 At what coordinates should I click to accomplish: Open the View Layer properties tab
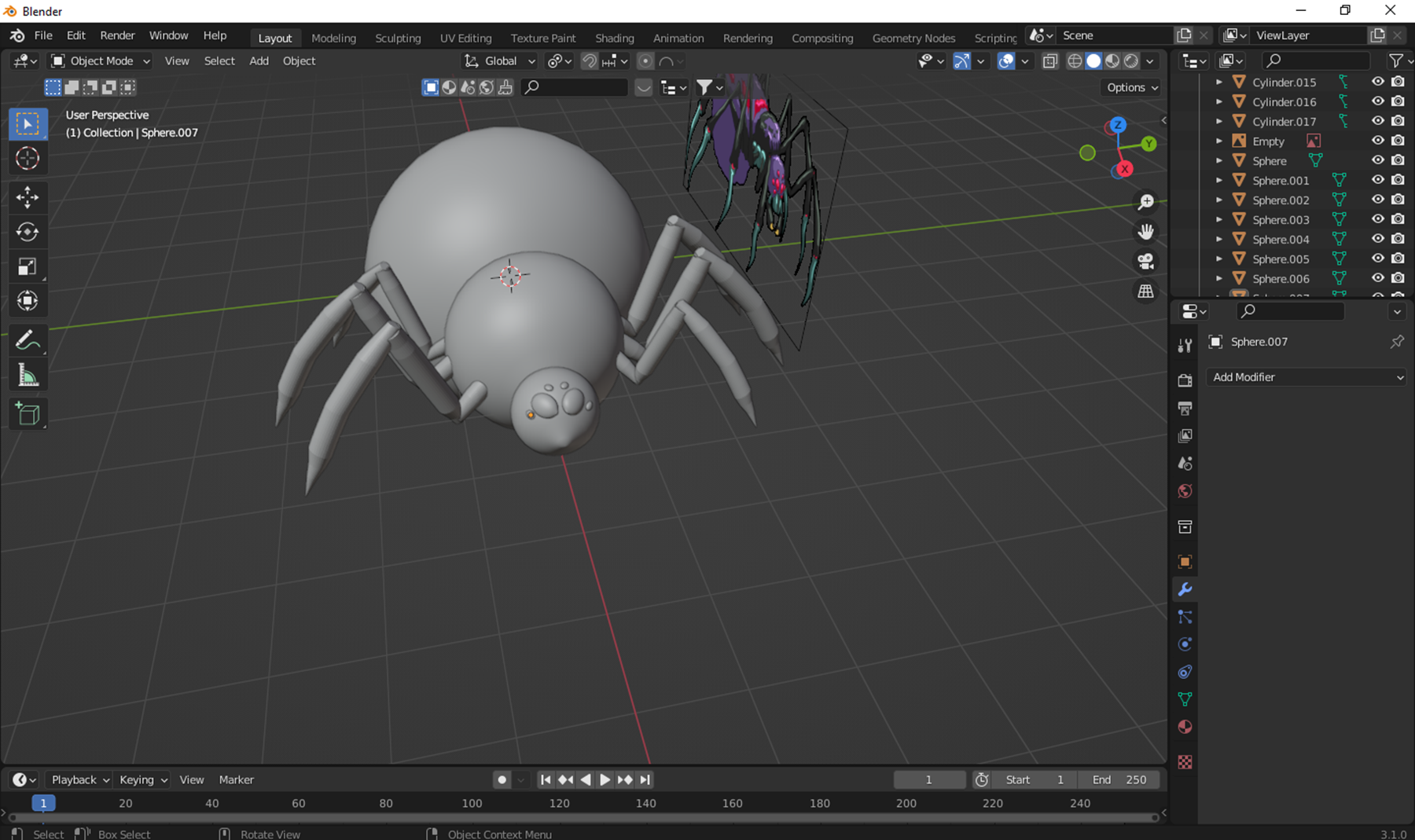point(1185,436)
